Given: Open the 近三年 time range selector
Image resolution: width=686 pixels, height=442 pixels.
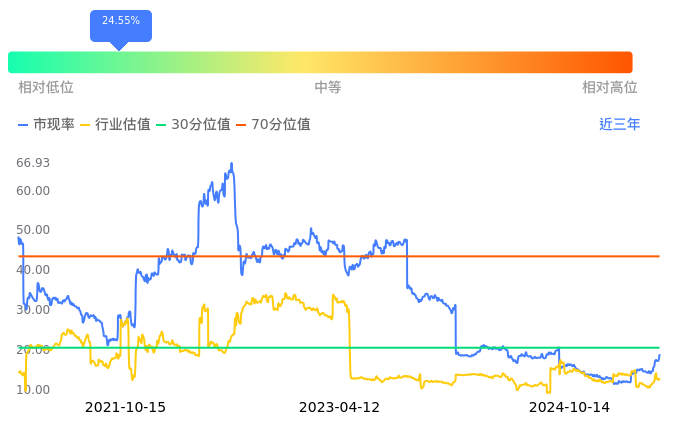Looking at the screenshot, I should click(619, 125).
